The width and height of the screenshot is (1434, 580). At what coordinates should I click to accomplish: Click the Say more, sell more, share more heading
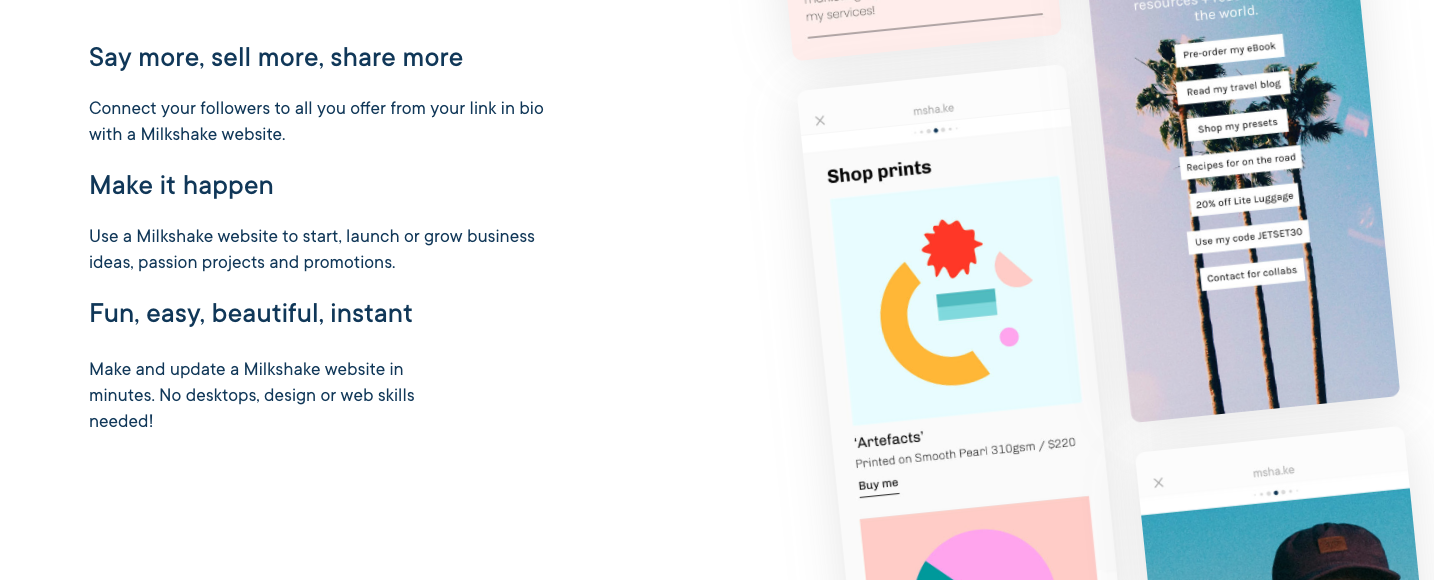pyautogui.click(x=276, y=57)
